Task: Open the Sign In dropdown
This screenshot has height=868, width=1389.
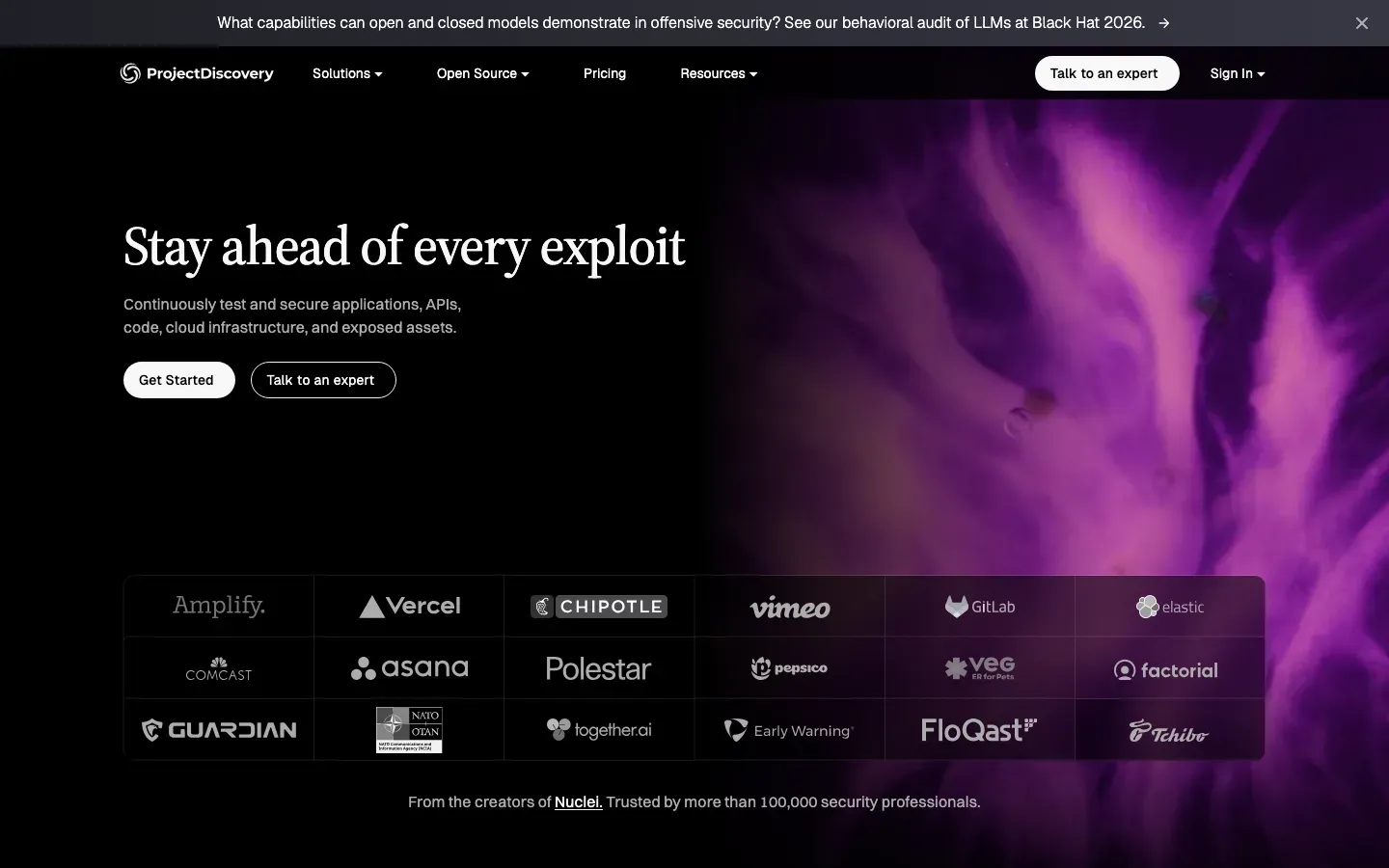Action: coord(1238,73)
